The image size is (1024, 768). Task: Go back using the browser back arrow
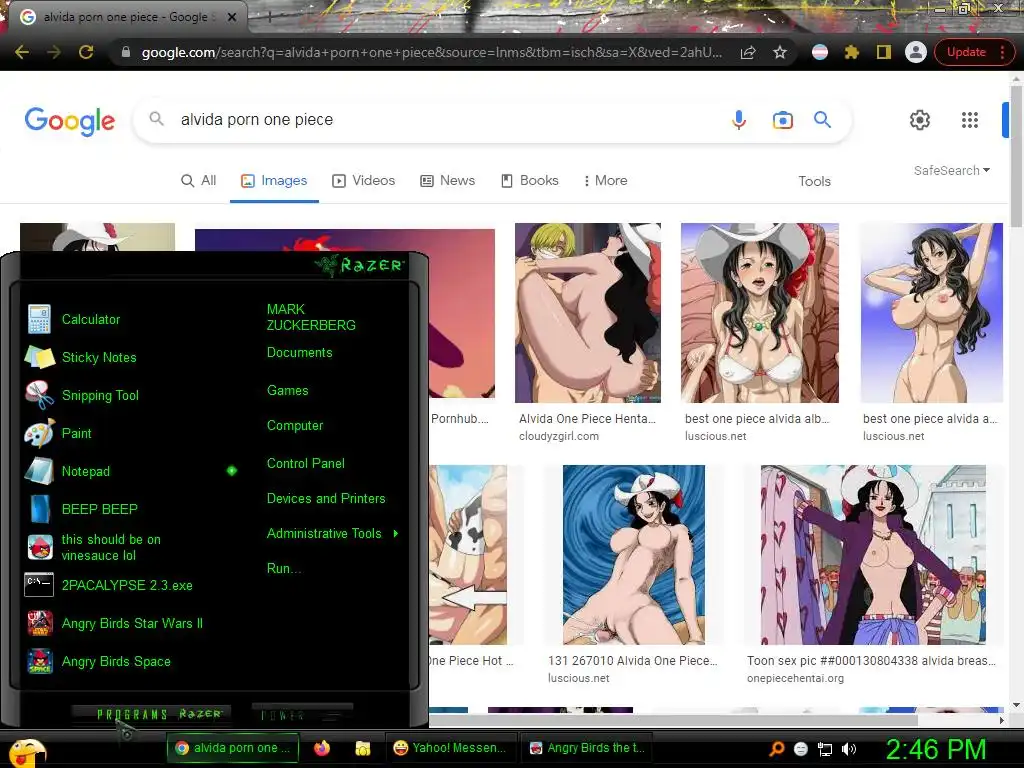pyautogui.click(x=22, y=52)
